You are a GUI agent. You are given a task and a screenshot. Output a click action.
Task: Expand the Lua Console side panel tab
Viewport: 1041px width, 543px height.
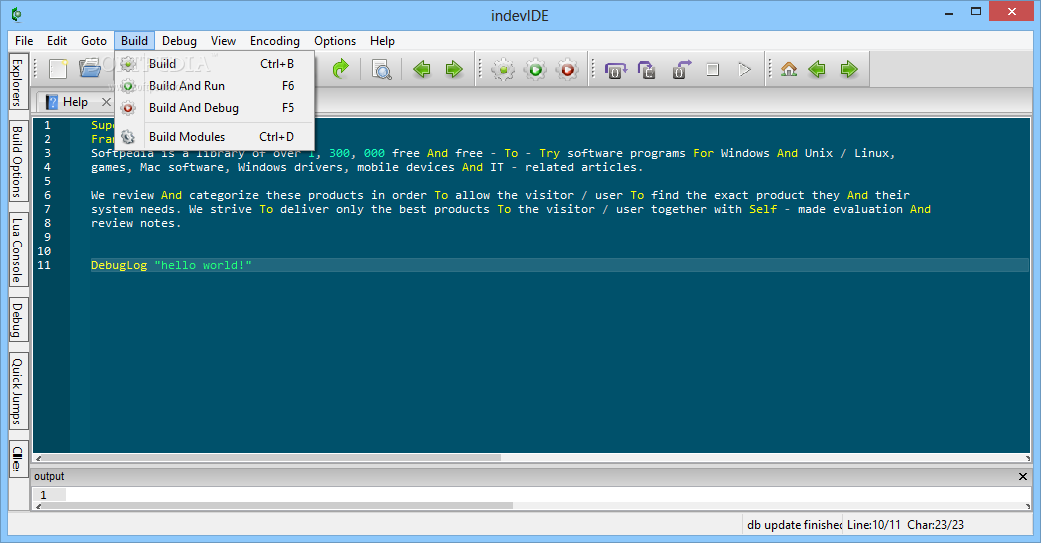(18, 250)
